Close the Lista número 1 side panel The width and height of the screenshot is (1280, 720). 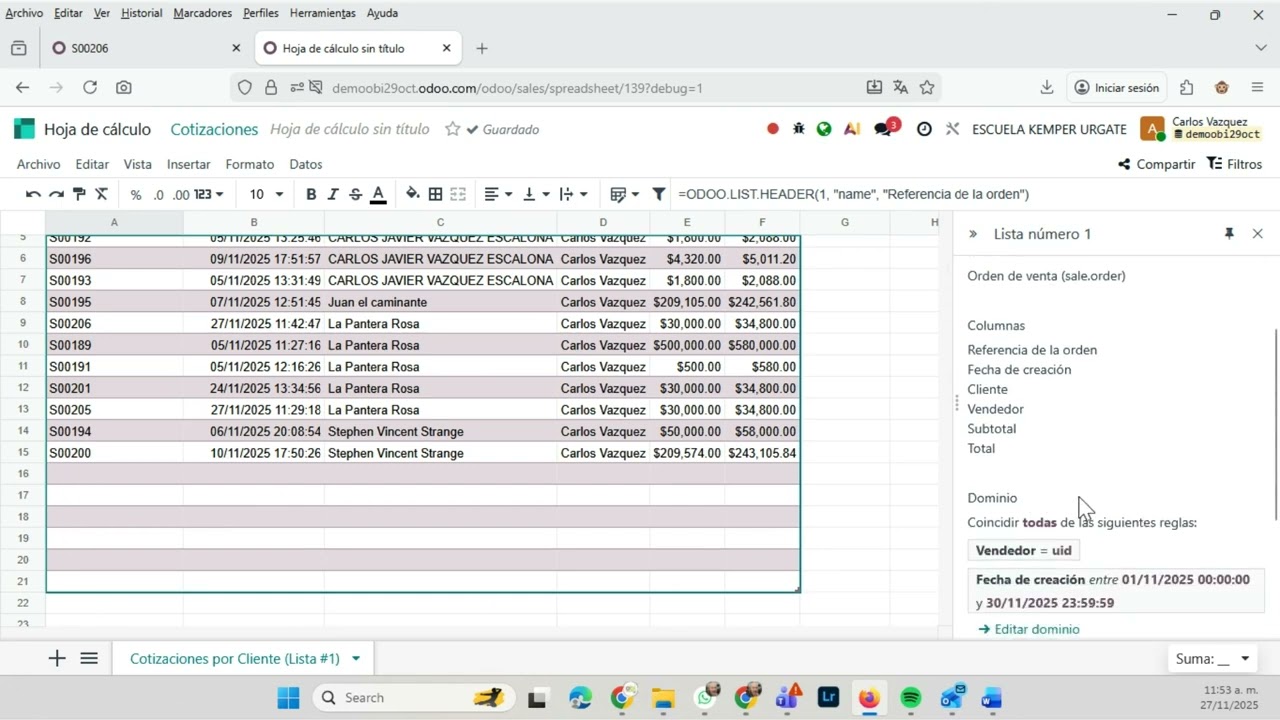click(1258, 233)
